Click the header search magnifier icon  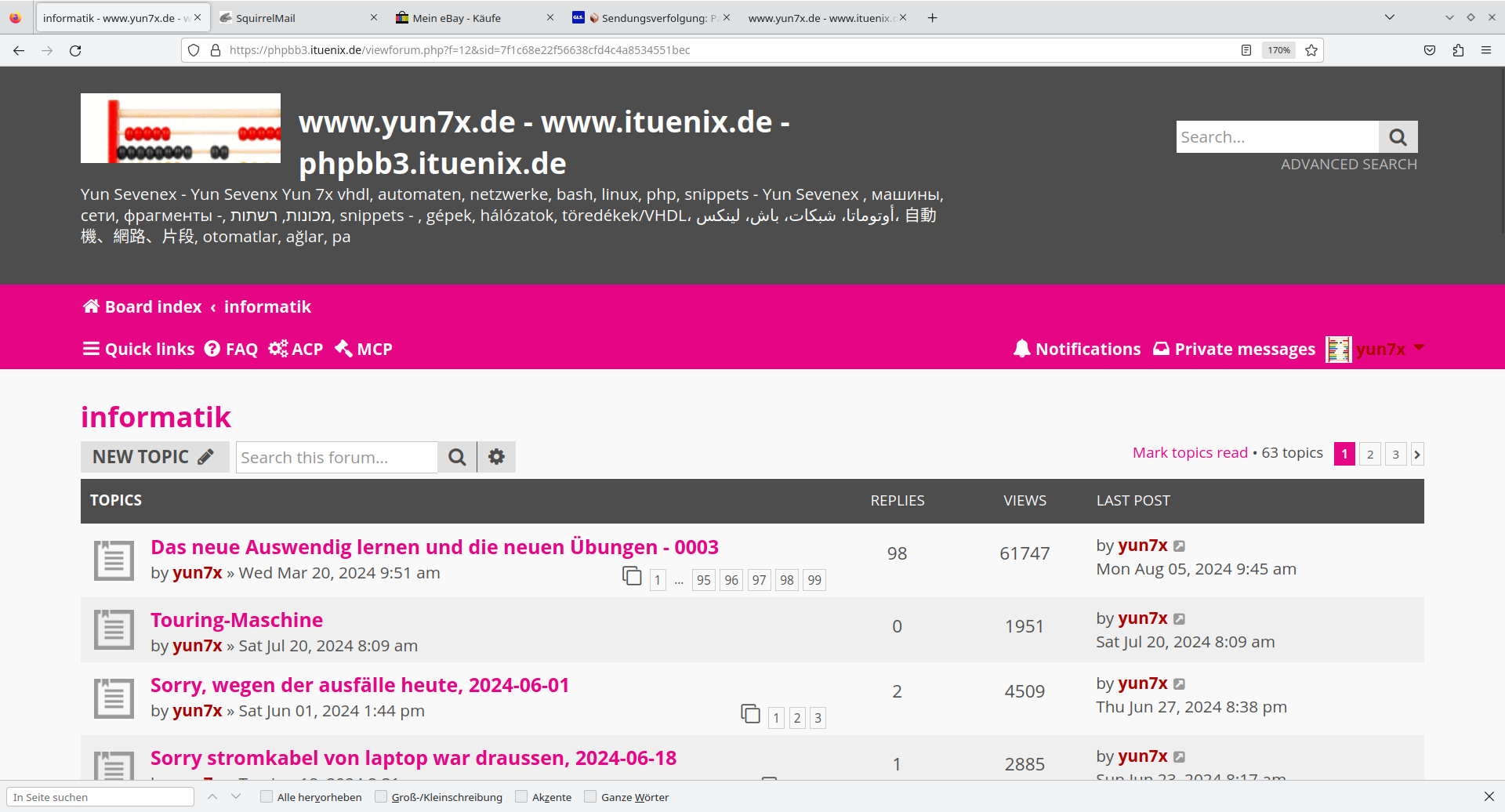[x=1398, y=137]
